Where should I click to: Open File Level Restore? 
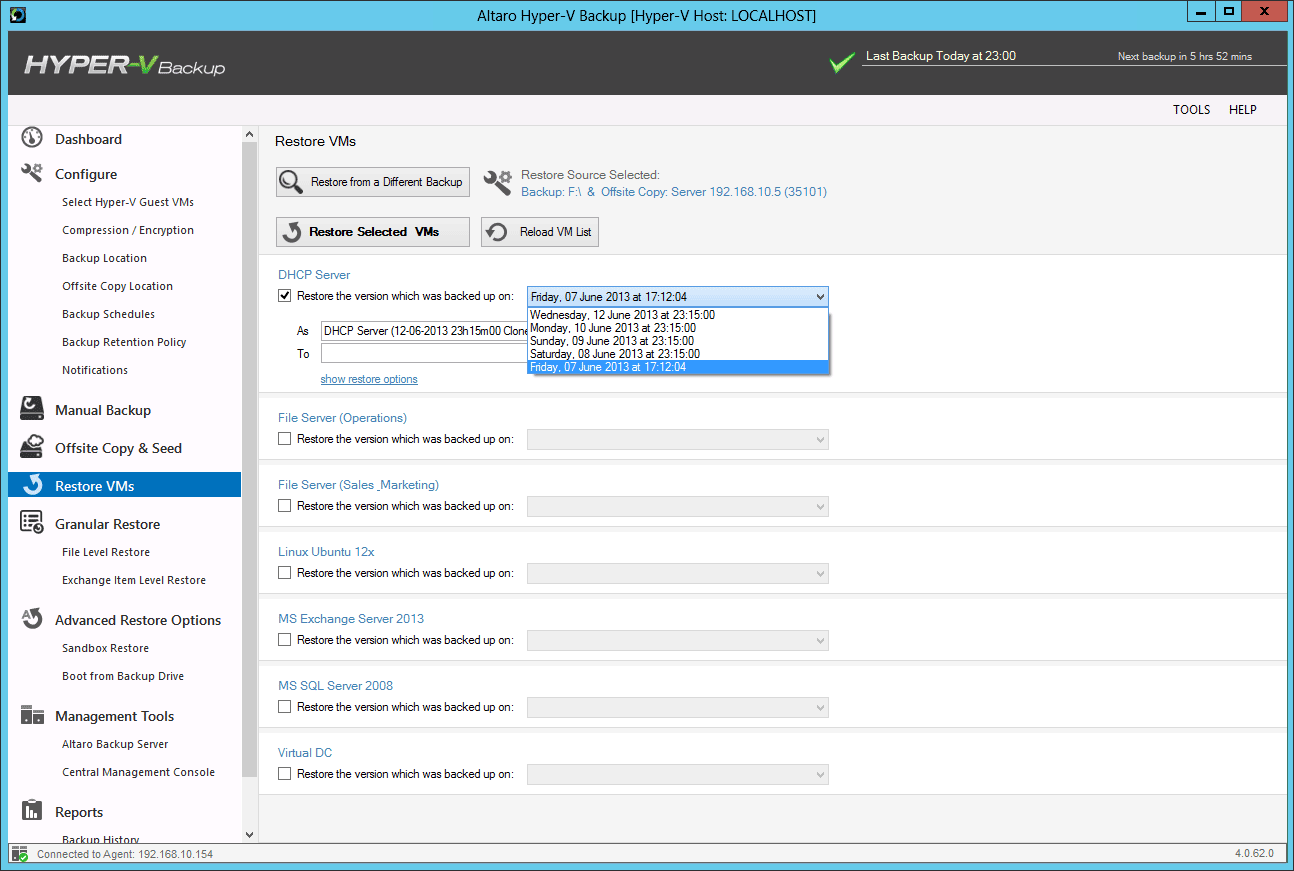(x=106, y=552)
